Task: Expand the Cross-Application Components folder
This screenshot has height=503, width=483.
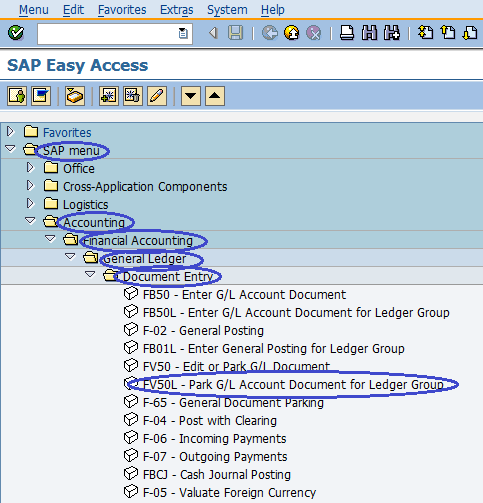Action: coord(30,185)
